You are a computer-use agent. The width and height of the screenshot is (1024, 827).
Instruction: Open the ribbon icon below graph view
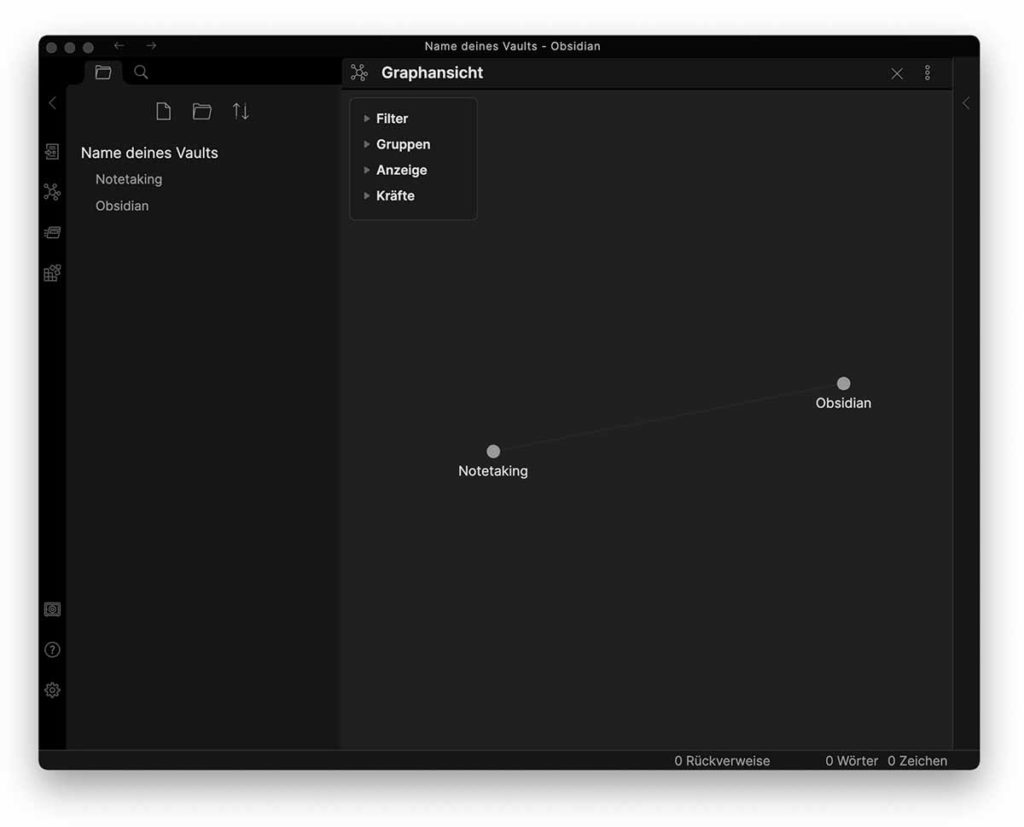52,233
